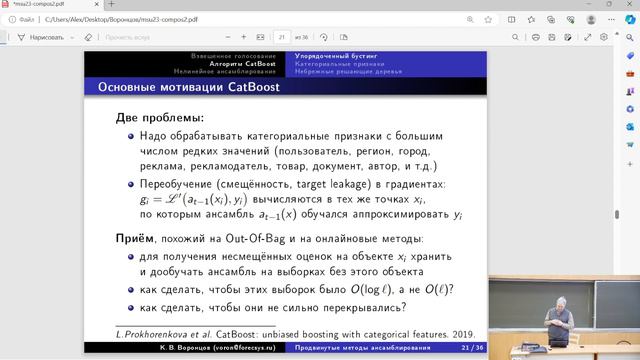
Task: Click the Prokhorenkova CatBoost citation text
Action: pyautogui.click(x=296, y=334)
